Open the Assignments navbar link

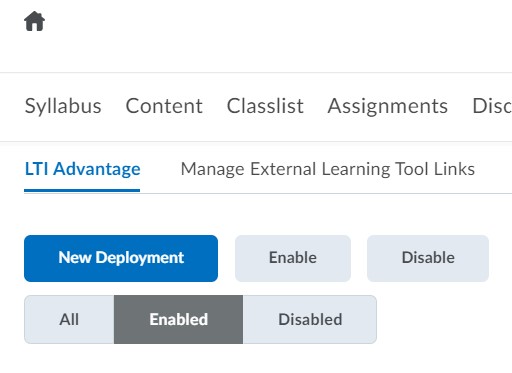pyautogui.click(x=388, y=106)
